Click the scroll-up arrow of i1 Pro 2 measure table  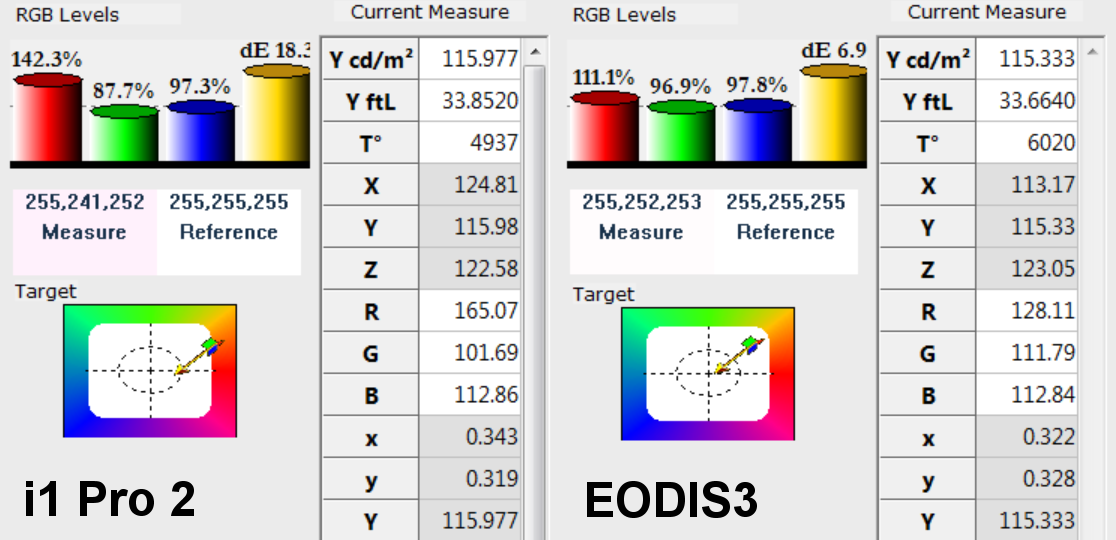[534, 52]
